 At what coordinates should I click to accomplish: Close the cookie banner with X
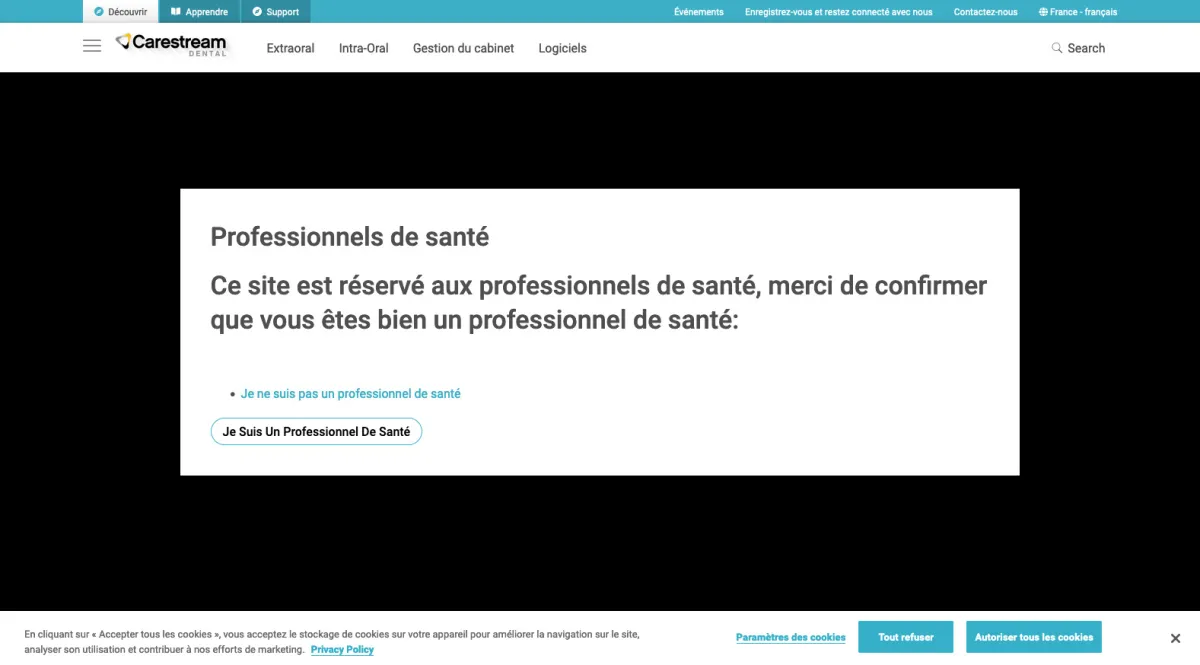1175,638
